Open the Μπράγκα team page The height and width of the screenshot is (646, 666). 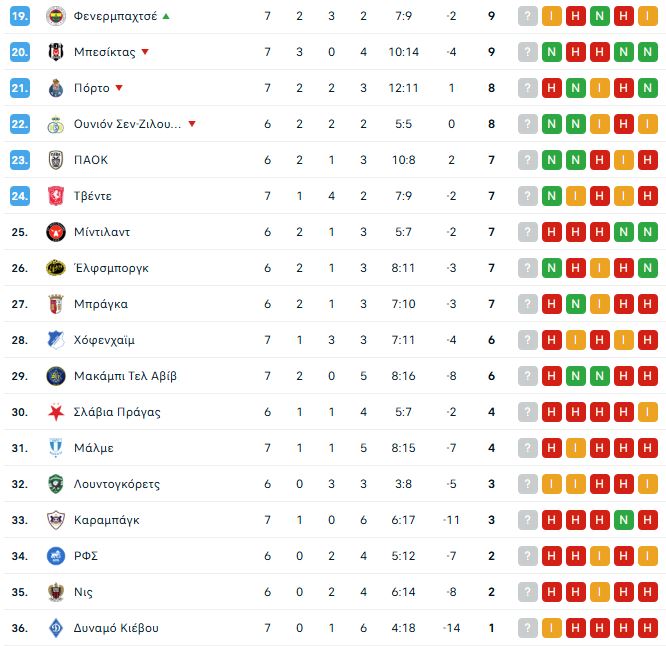coord(100,304)
